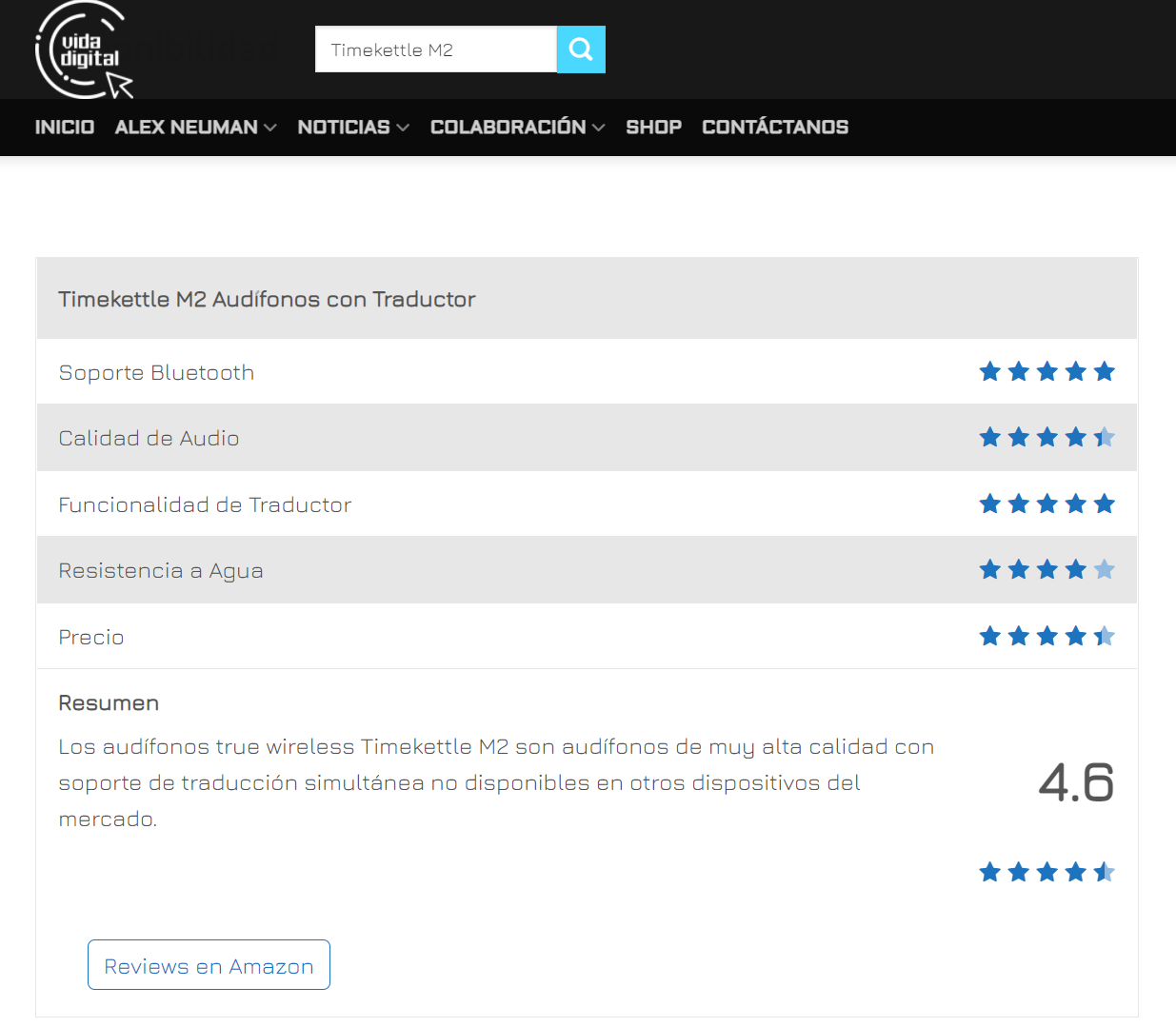Open the CONTÁCTANOS page
1176x1027 pixels.
coord(775,128)
